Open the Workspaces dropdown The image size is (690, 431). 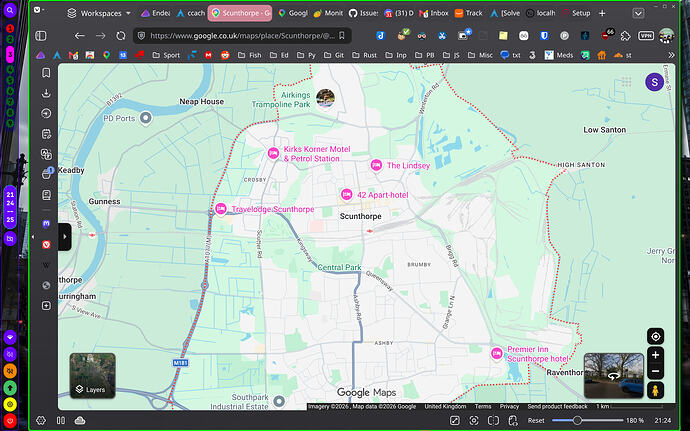99,13
